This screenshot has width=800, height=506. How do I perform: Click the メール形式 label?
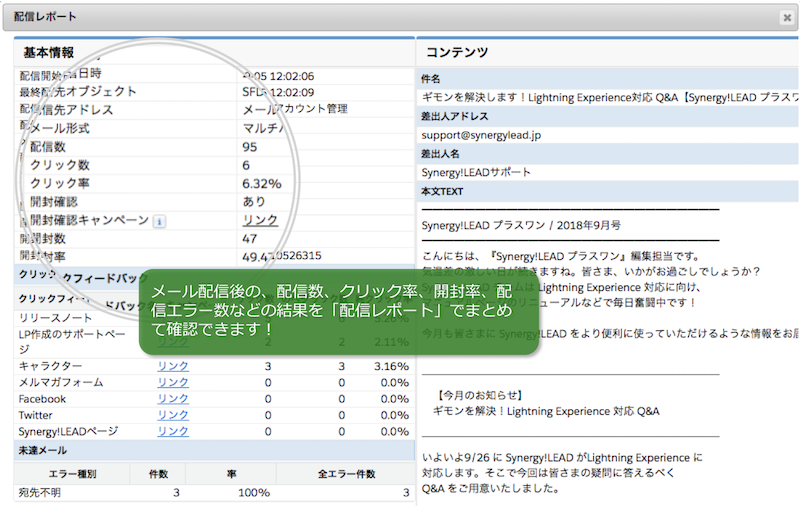(60, 128)
